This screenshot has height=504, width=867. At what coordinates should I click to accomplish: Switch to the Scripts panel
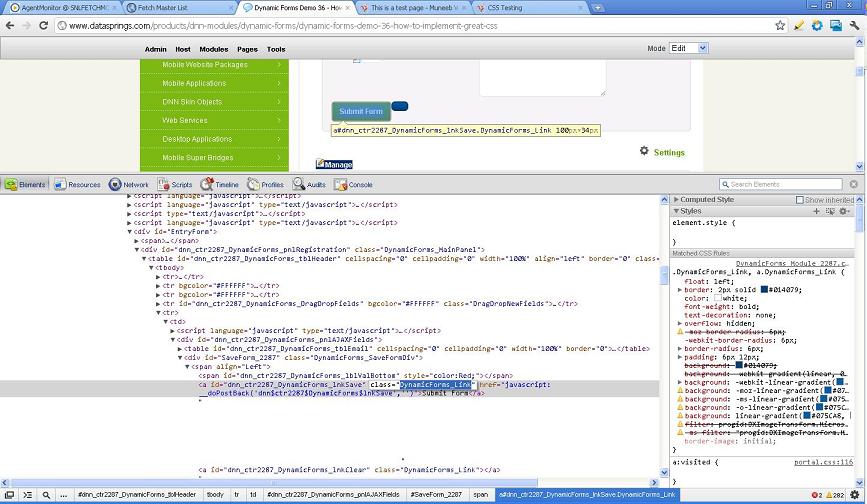[175, 185]
